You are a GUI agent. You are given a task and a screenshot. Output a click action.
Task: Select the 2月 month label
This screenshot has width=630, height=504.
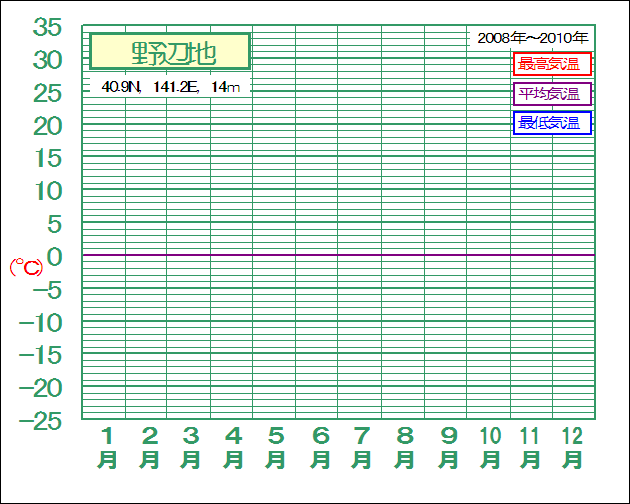(149, 448)
